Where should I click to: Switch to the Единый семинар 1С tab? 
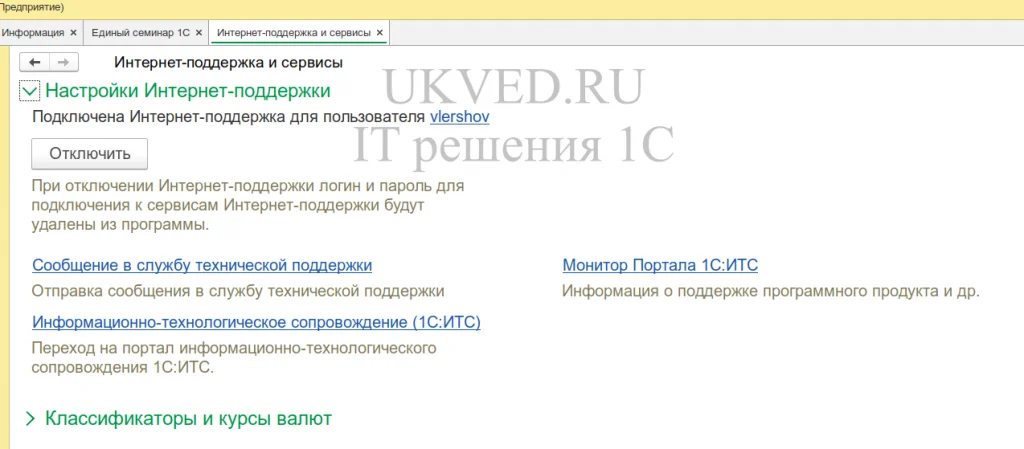(x=140, y=32)
